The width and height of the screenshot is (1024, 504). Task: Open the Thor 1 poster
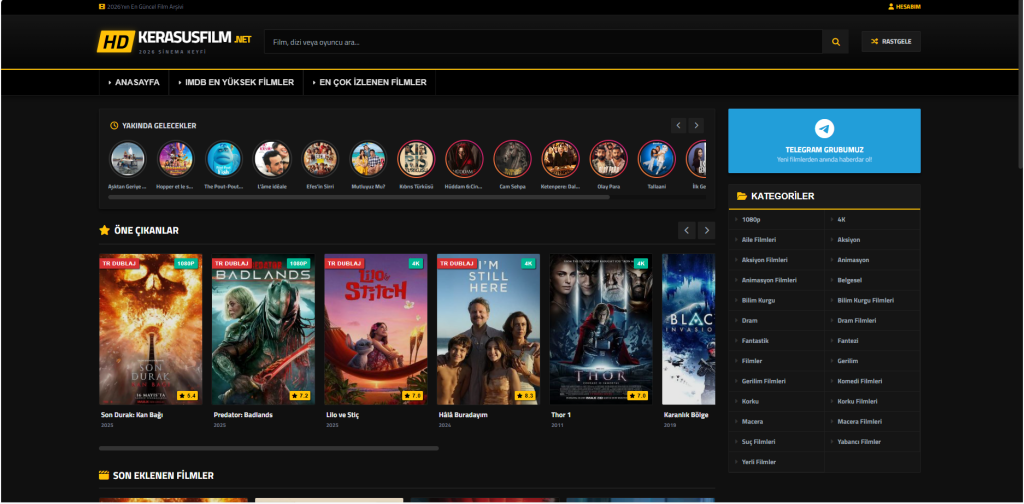(601, 330)
